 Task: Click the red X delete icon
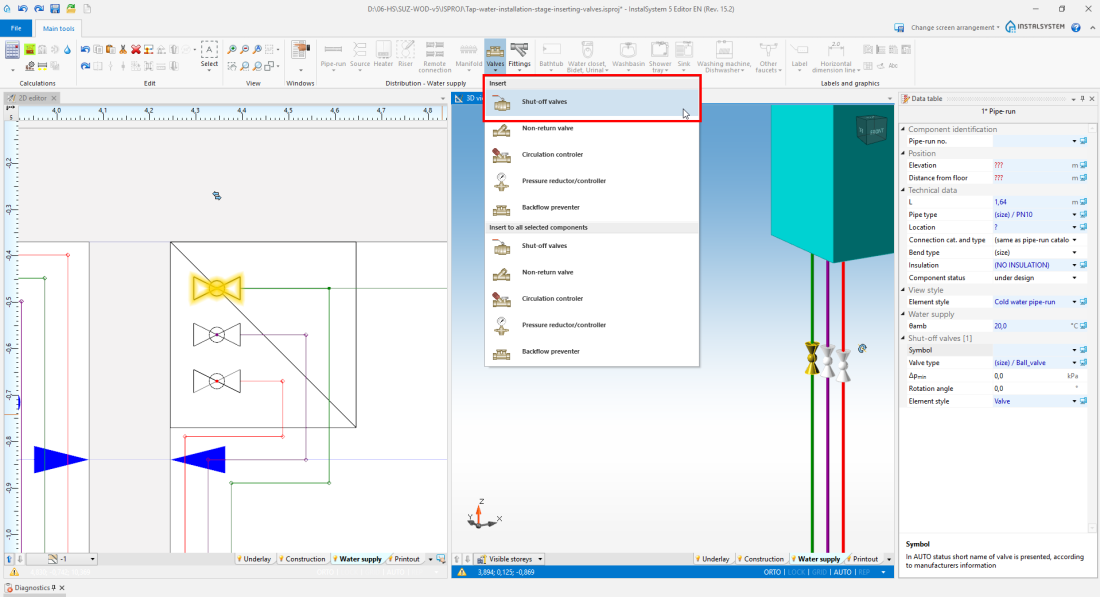point(136,49)
